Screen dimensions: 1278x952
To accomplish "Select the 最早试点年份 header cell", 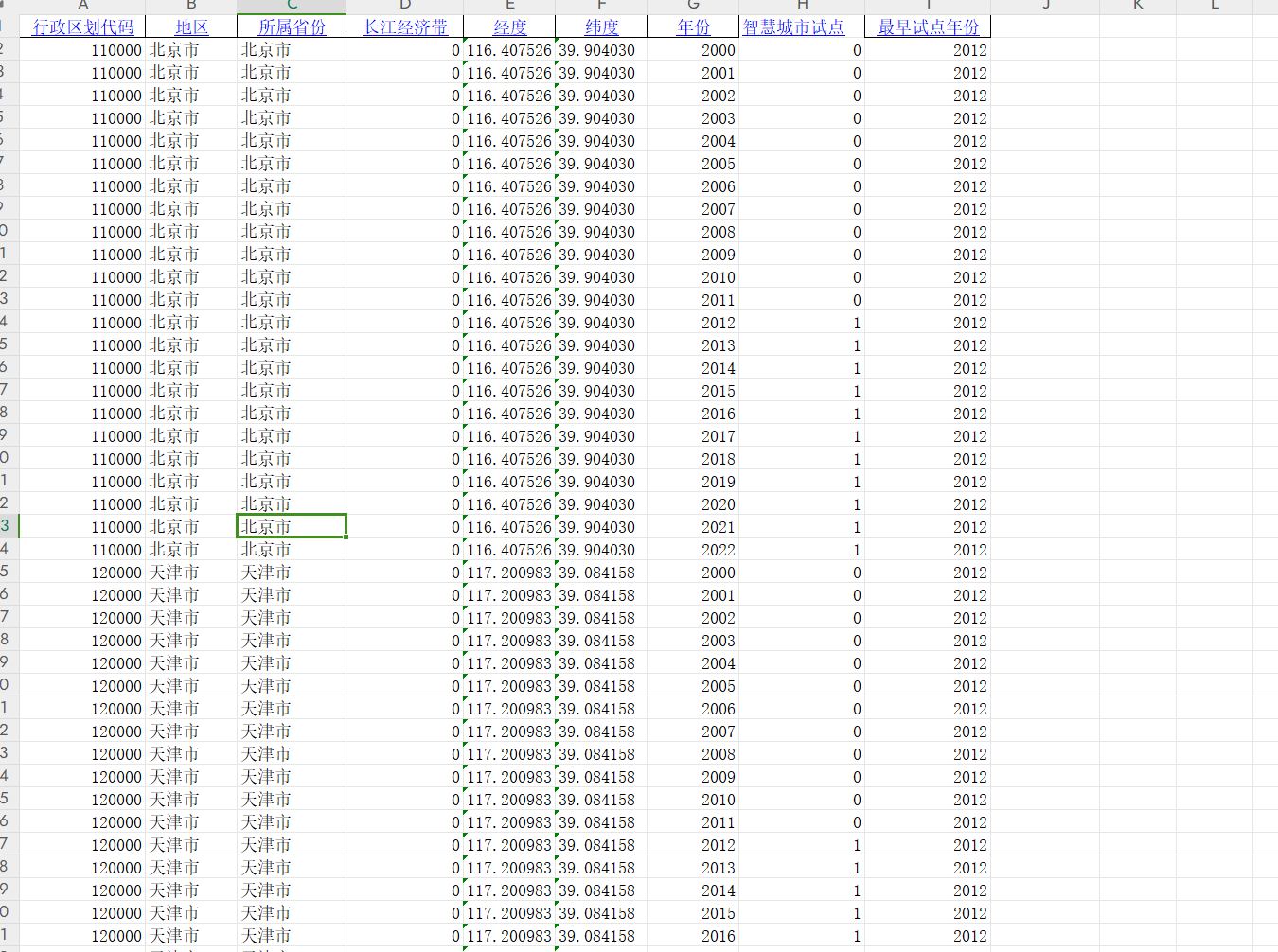I will [x=928, y=26].
